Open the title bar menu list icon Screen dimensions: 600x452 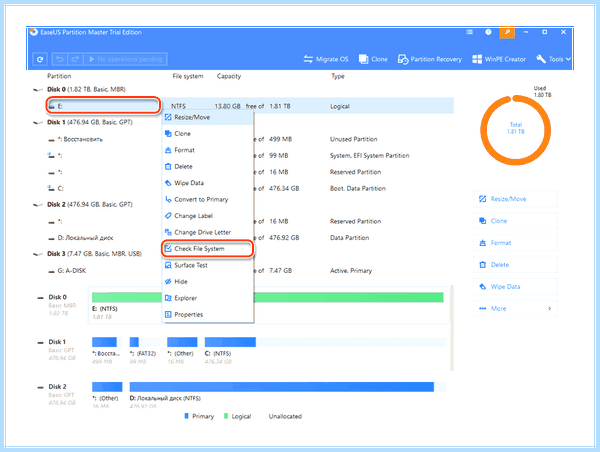(x=470, y=32)
